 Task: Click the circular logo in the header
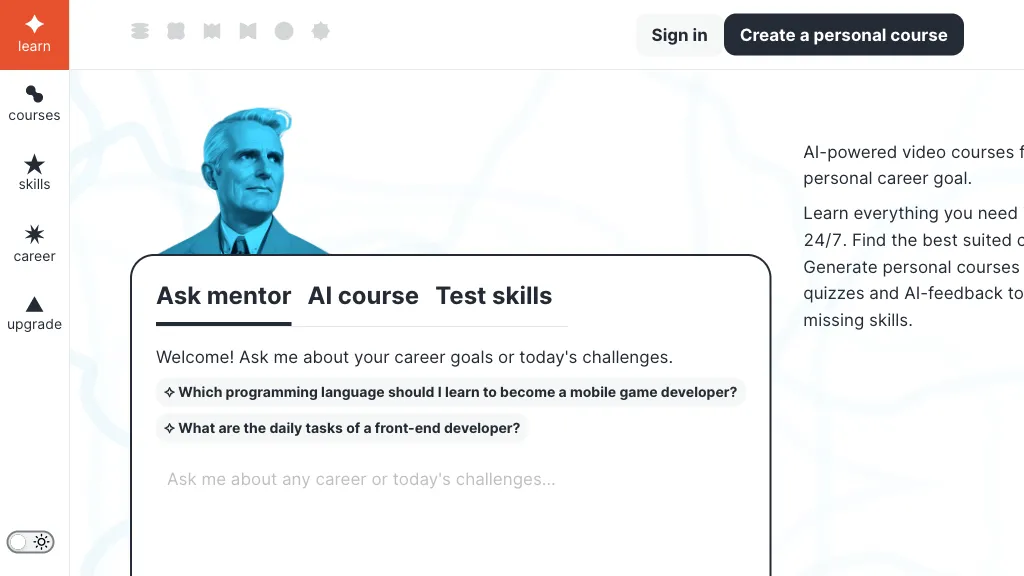(284, 31)
